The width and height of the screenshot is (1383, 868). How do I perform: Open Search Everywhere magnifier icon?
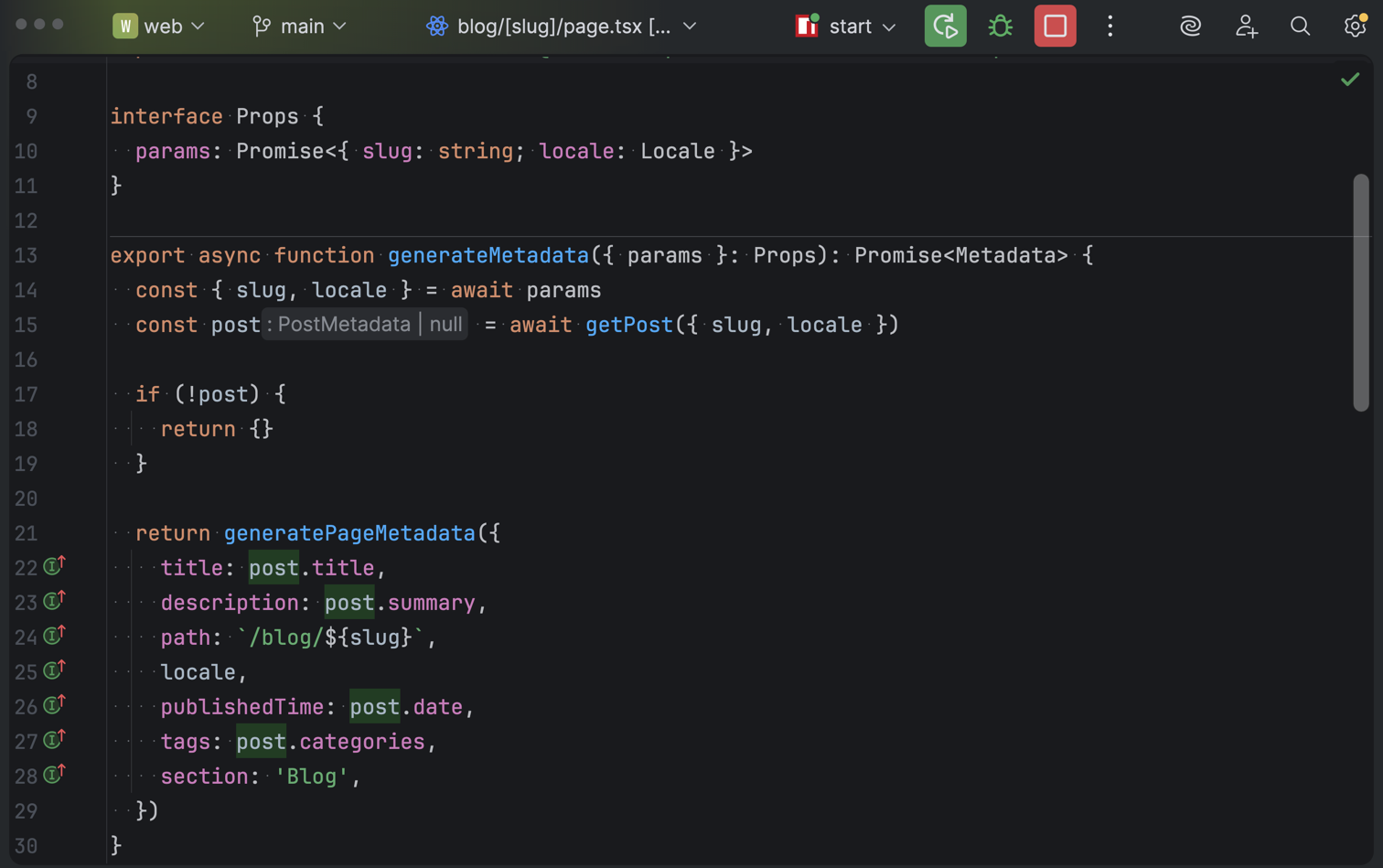pos(1300,27)
